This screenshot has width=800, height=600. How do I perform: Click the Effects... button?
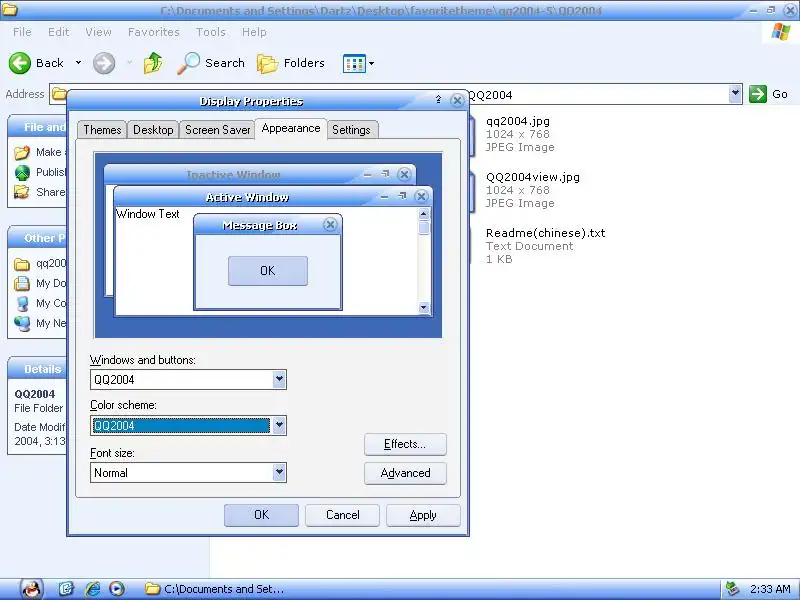[405, 444]
